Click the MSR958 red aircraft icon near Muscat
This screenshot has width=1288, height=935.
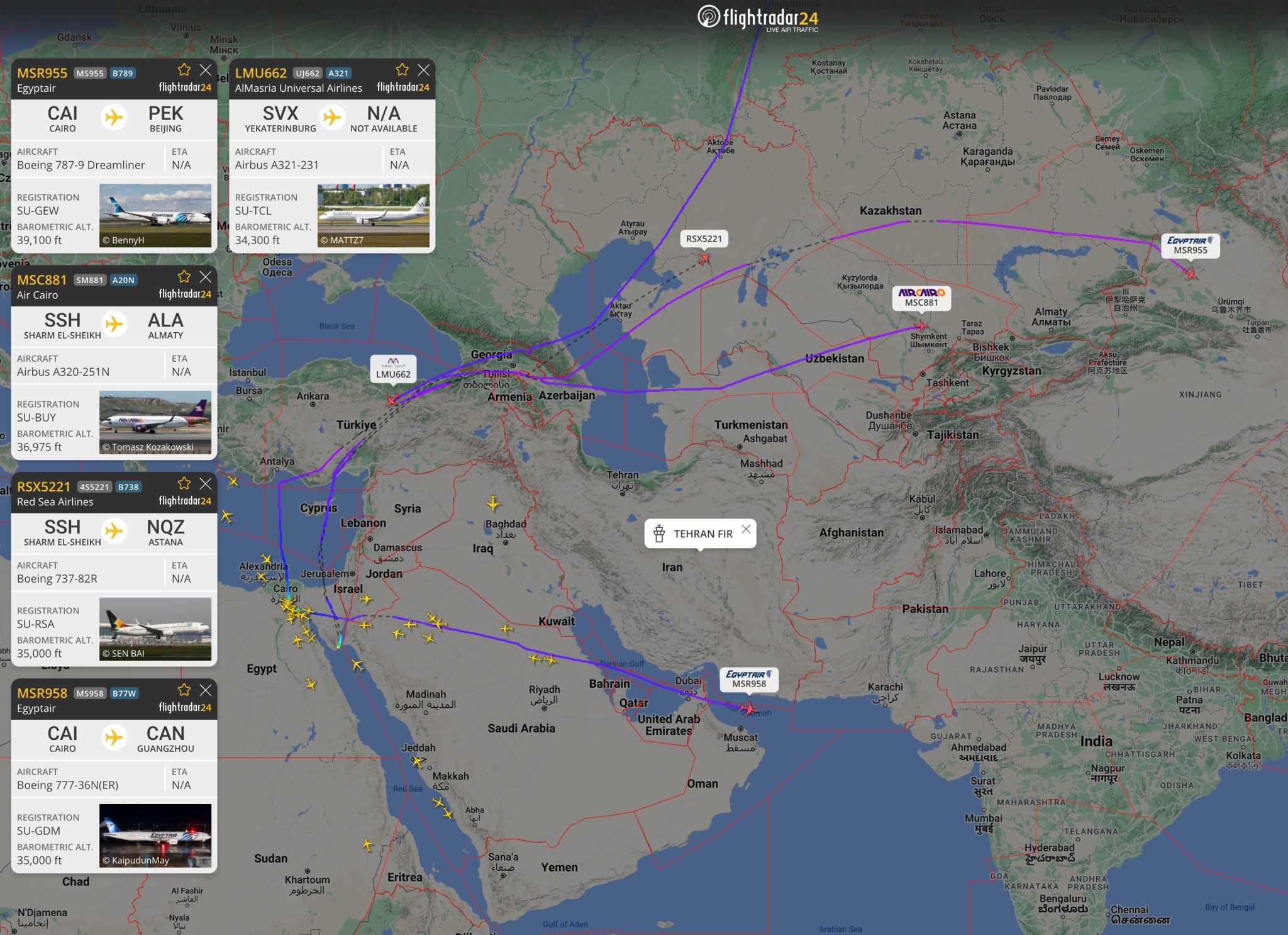(748, 709)
